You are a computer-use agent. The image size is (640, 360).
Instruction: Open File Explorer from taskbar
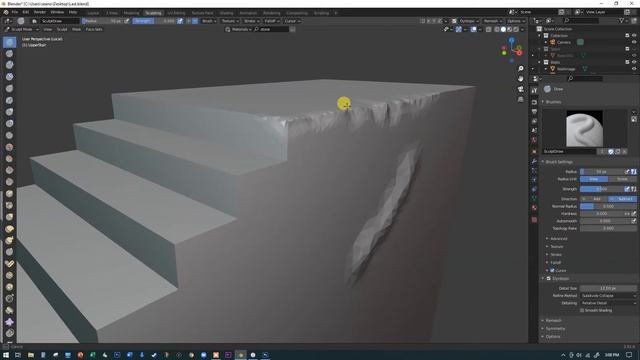[31, 355]
